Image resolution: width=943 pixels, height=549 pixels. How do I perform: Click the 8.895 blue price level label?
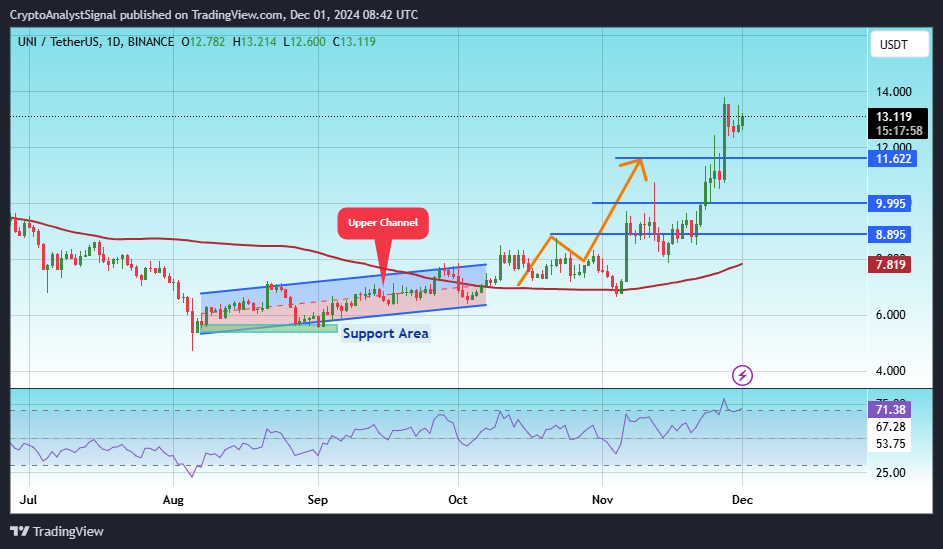click(889, 235)
